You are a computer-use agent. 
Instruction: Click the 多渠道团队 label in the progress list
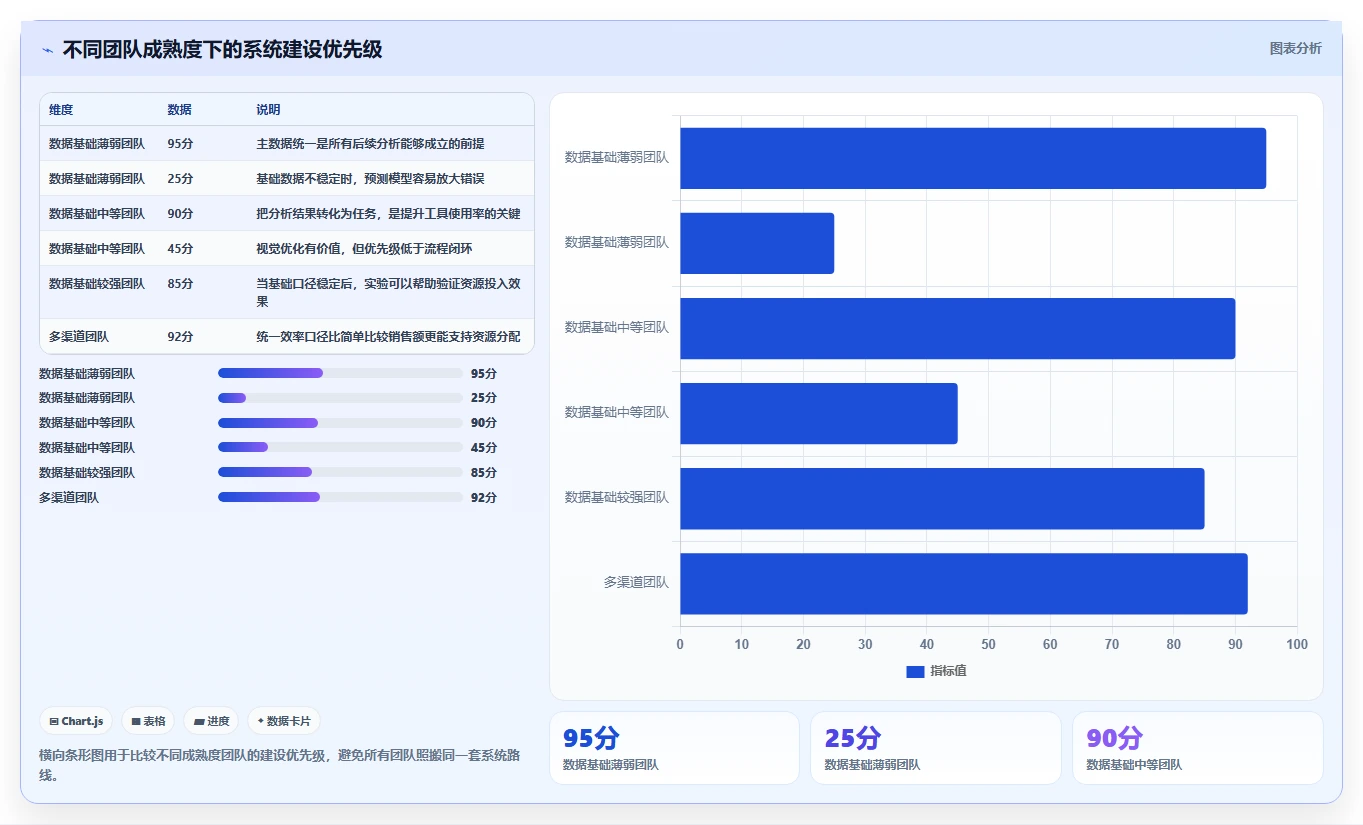[69, 497]
